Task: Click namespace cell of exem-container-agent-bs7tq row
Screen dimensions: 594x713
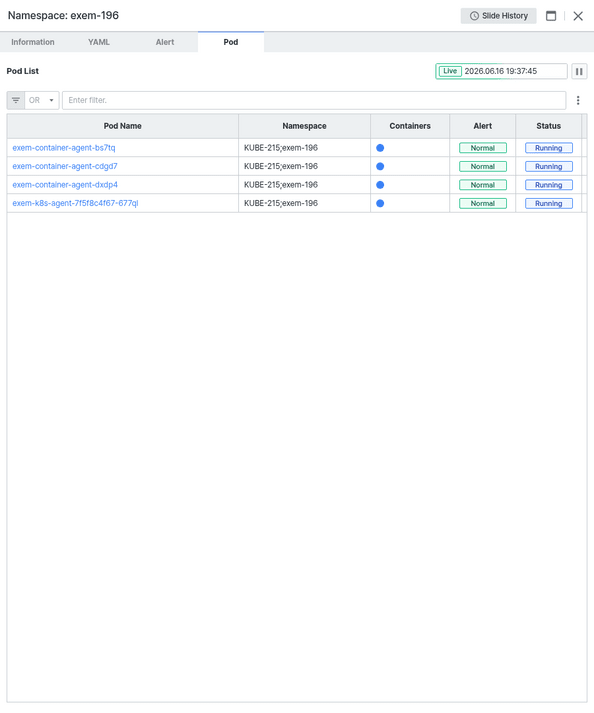Action: pos(304,148)
